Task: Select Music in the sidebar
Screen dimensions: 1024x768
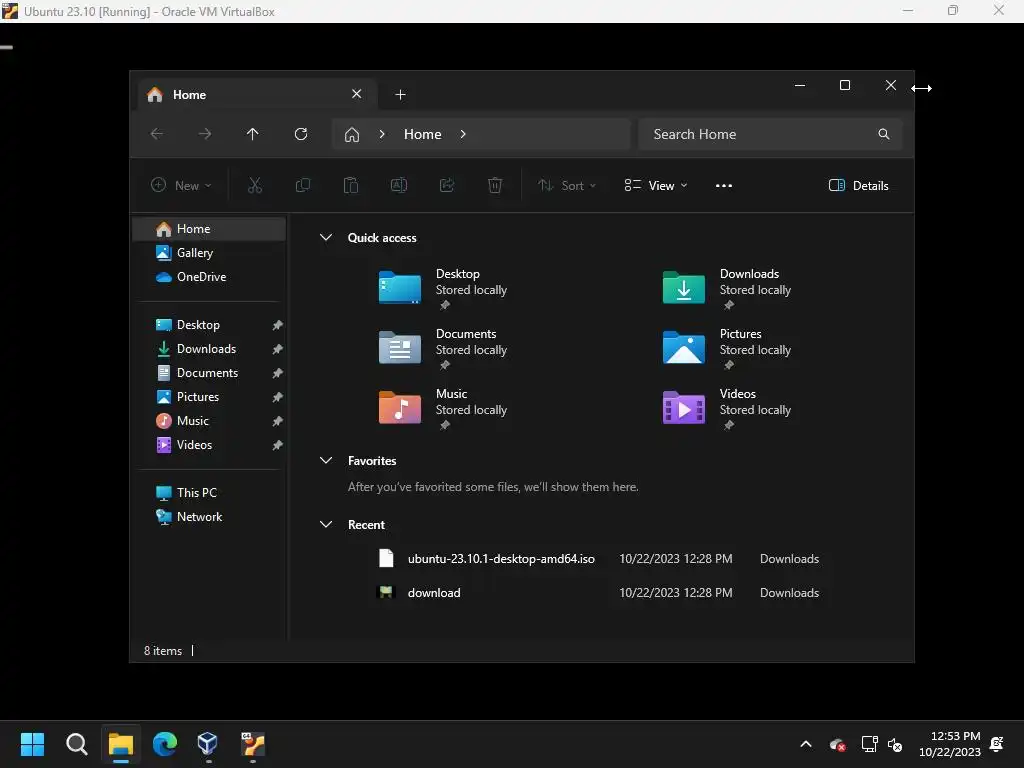Action: pos(193,421)
